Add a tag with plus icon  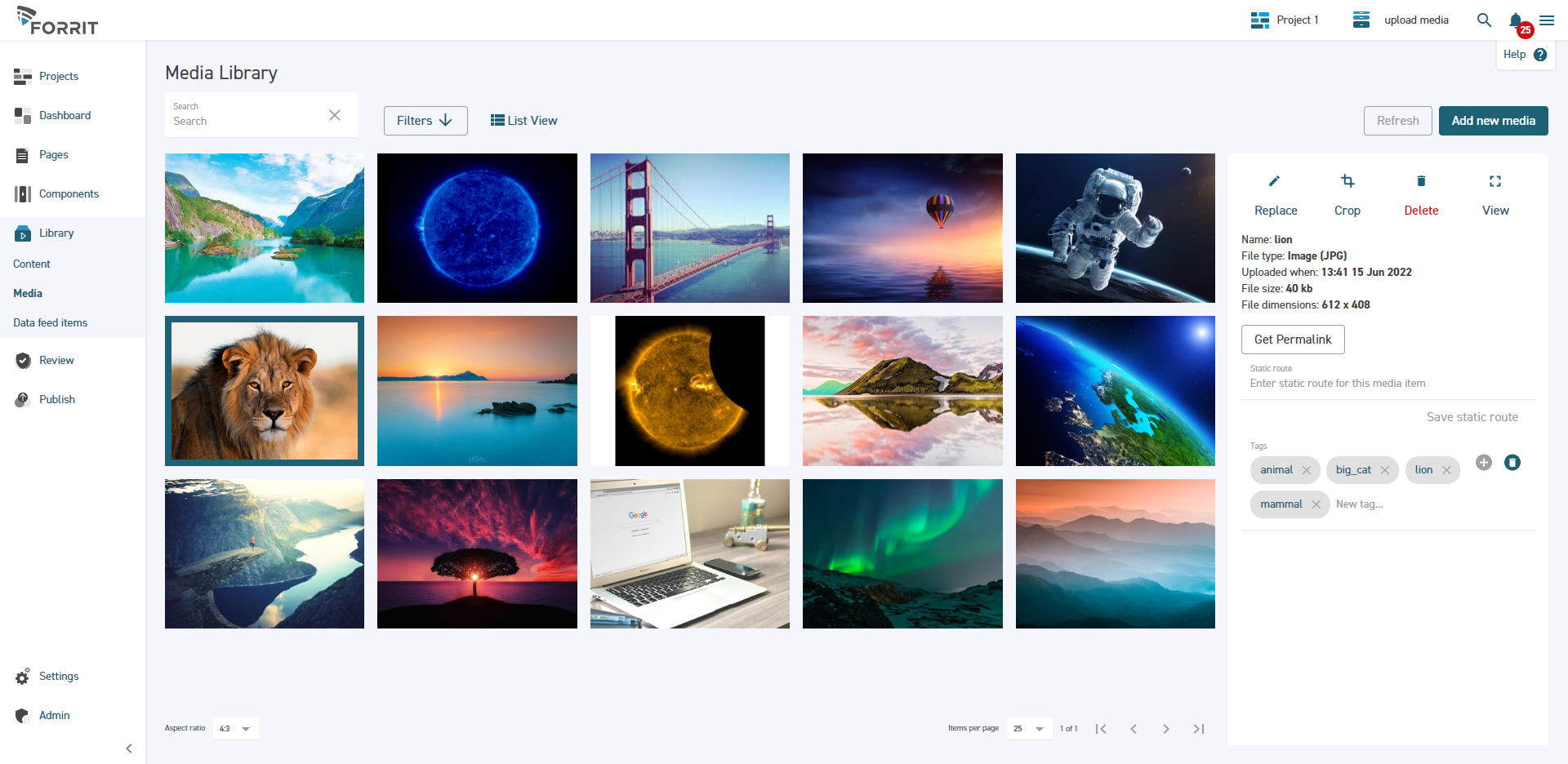pyautogui.click(x=1483, y=463)
